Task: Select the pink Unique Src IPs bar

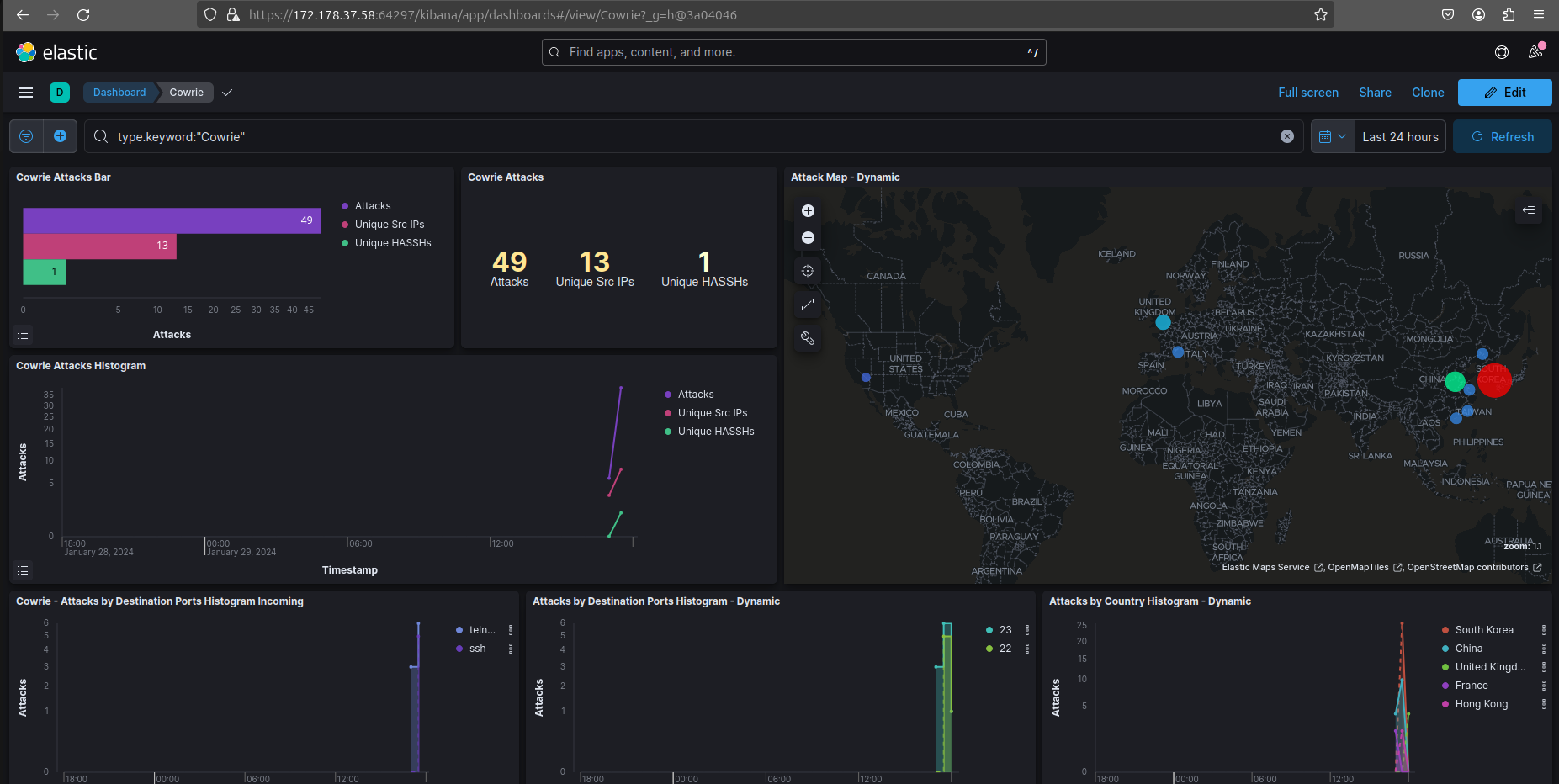Action: coord(99,246)
